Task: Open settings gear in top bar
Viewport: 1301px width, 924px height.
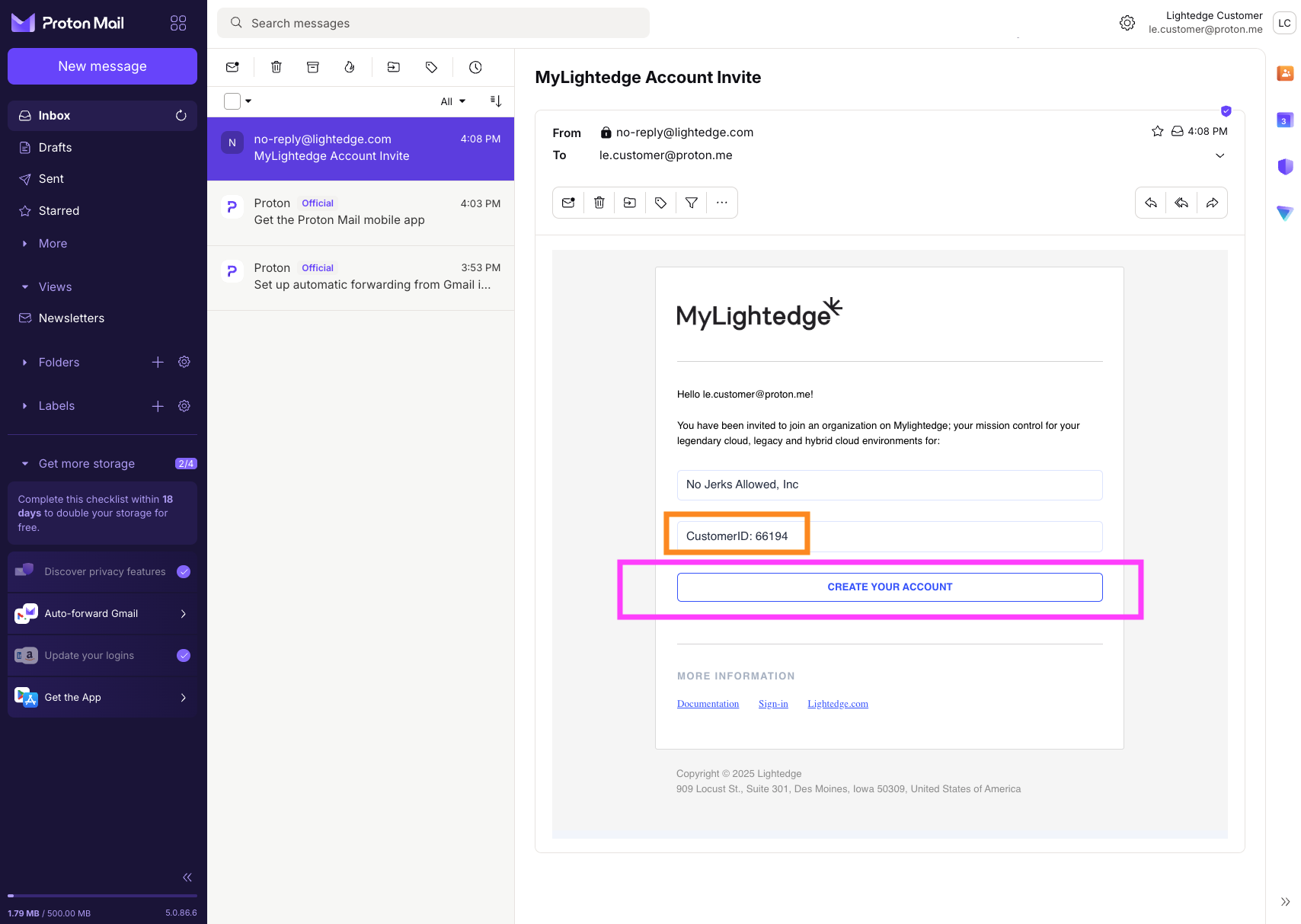Action: pos(1127,23)
